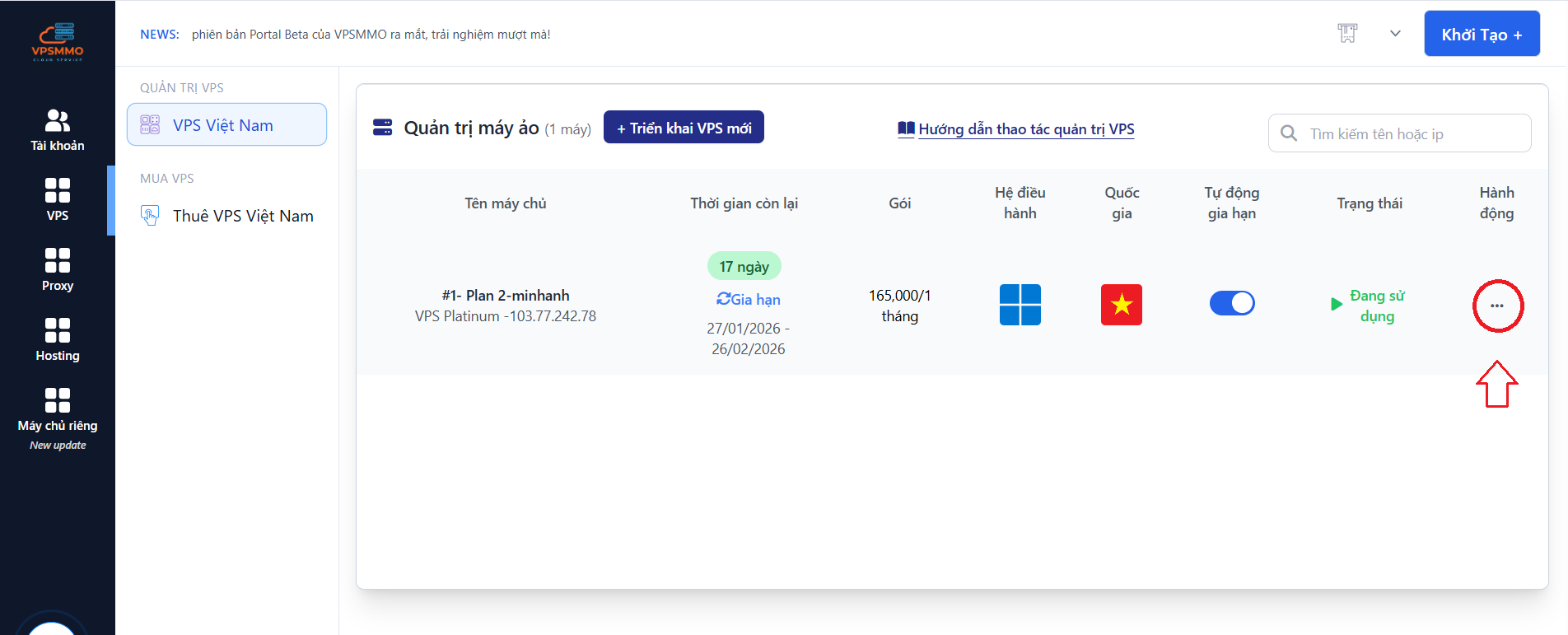Click the 17 ngày remaining badge
This screenshot has width=1568, height=635.
pos(744,266)
